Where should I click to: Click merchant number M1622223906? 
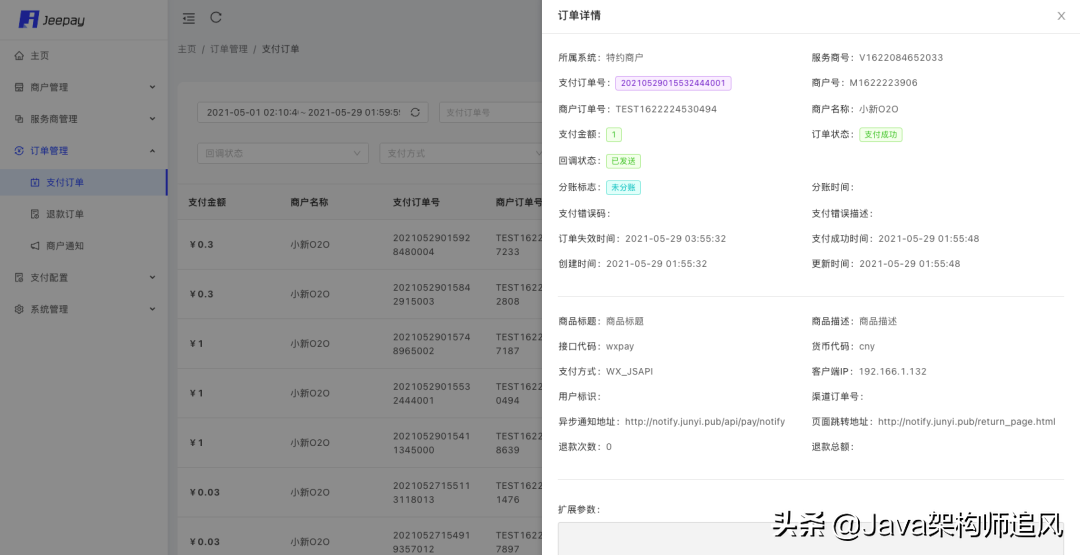click(883, 83)
